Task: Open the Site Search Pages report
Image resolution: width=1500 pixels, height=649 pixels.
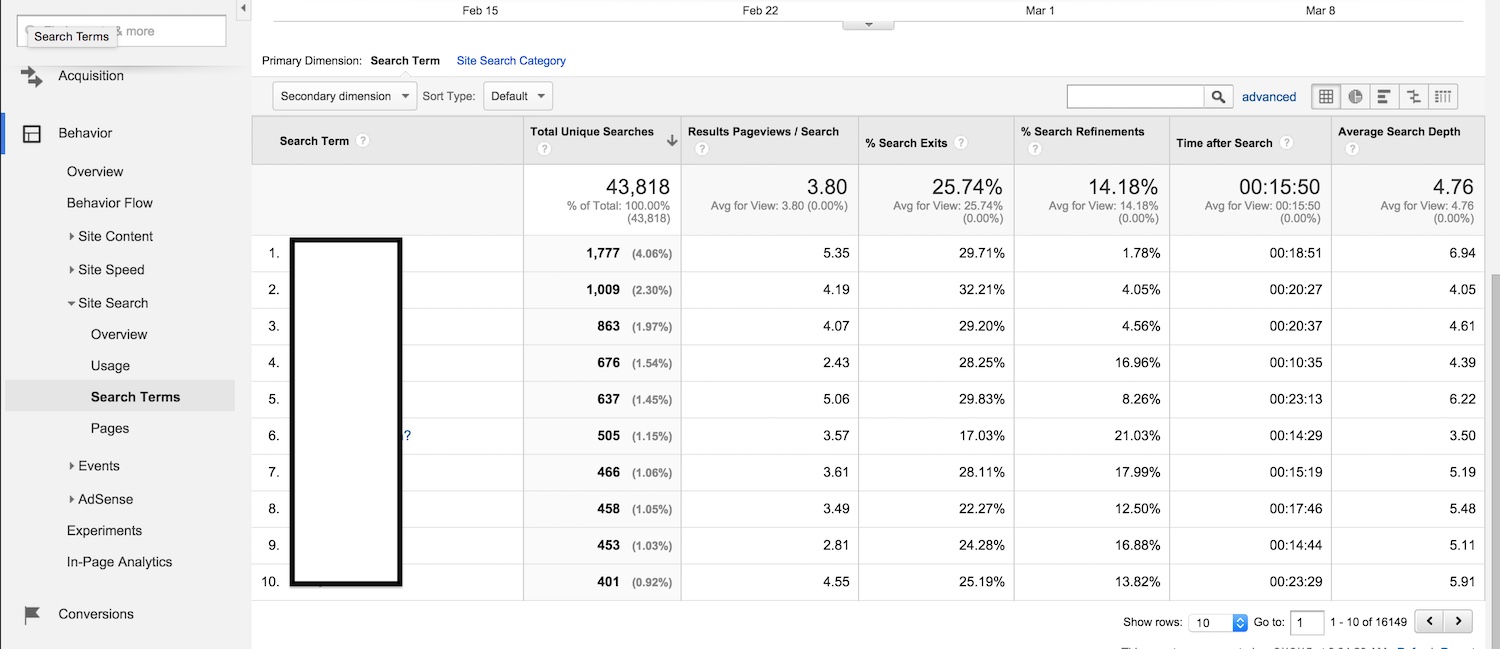Action: 110,428
